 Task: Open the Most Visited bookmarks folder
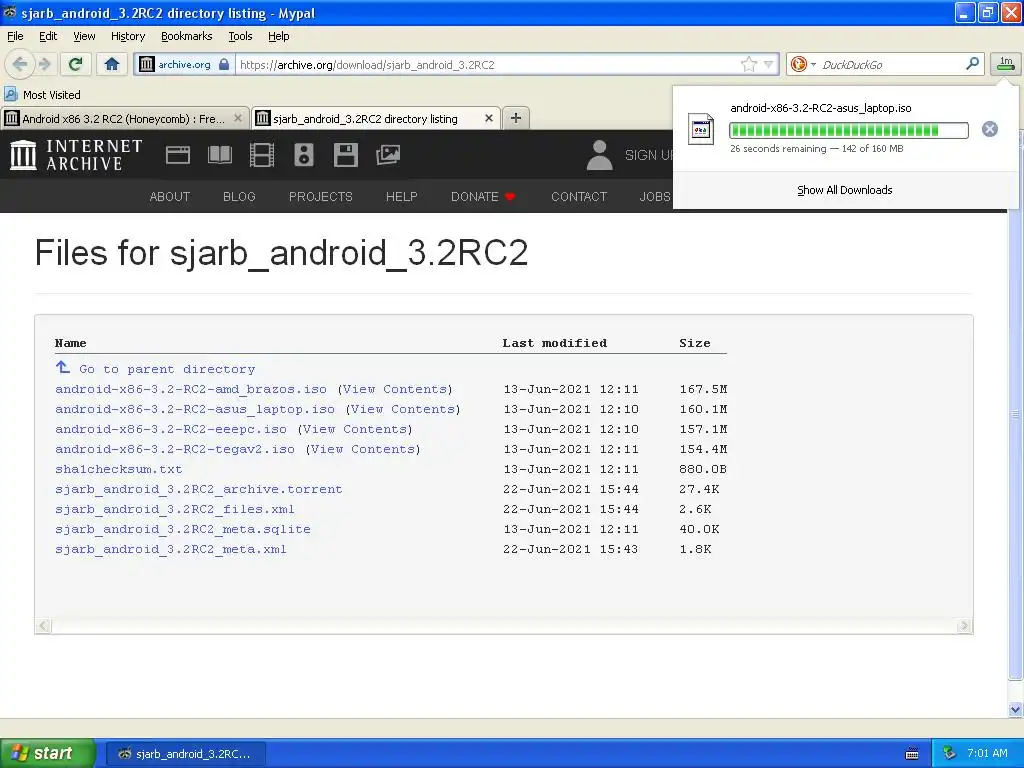coord(42,95)
